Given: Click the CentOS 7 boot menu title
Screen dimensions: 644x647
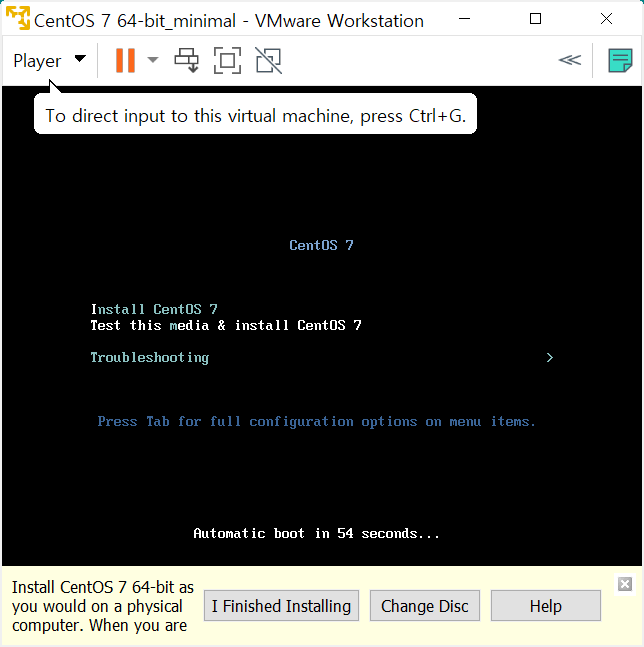Looking at the screenshot, I should (321, 245).
